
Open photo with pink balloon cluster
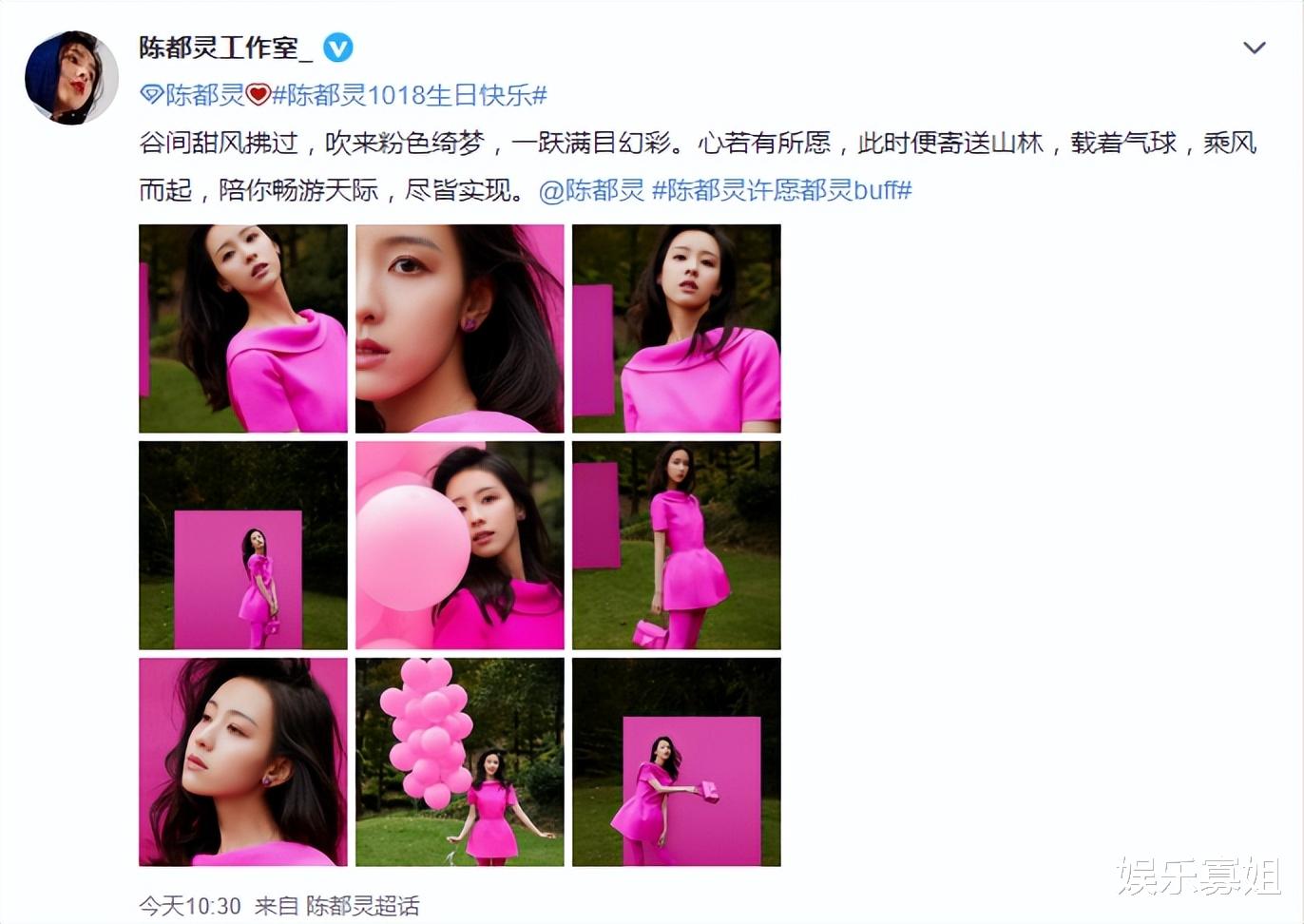[460, 762]
